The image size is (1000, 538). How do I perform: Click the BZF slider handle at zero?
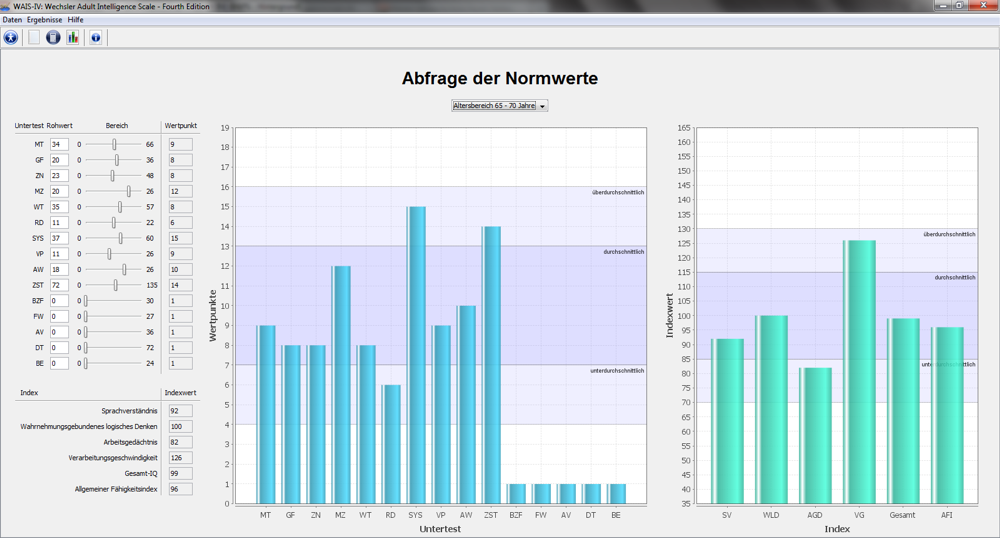coord(86,300)
